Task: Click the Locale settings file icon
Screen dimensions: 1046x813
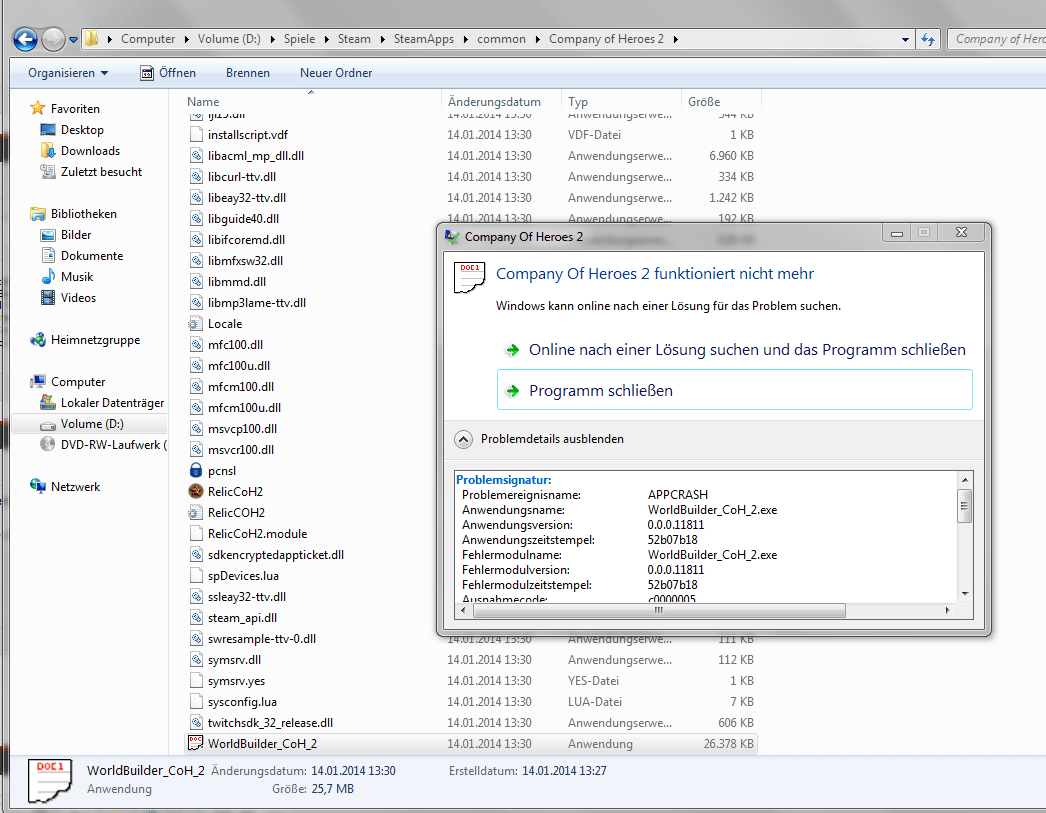Action: tap(195, 323)
